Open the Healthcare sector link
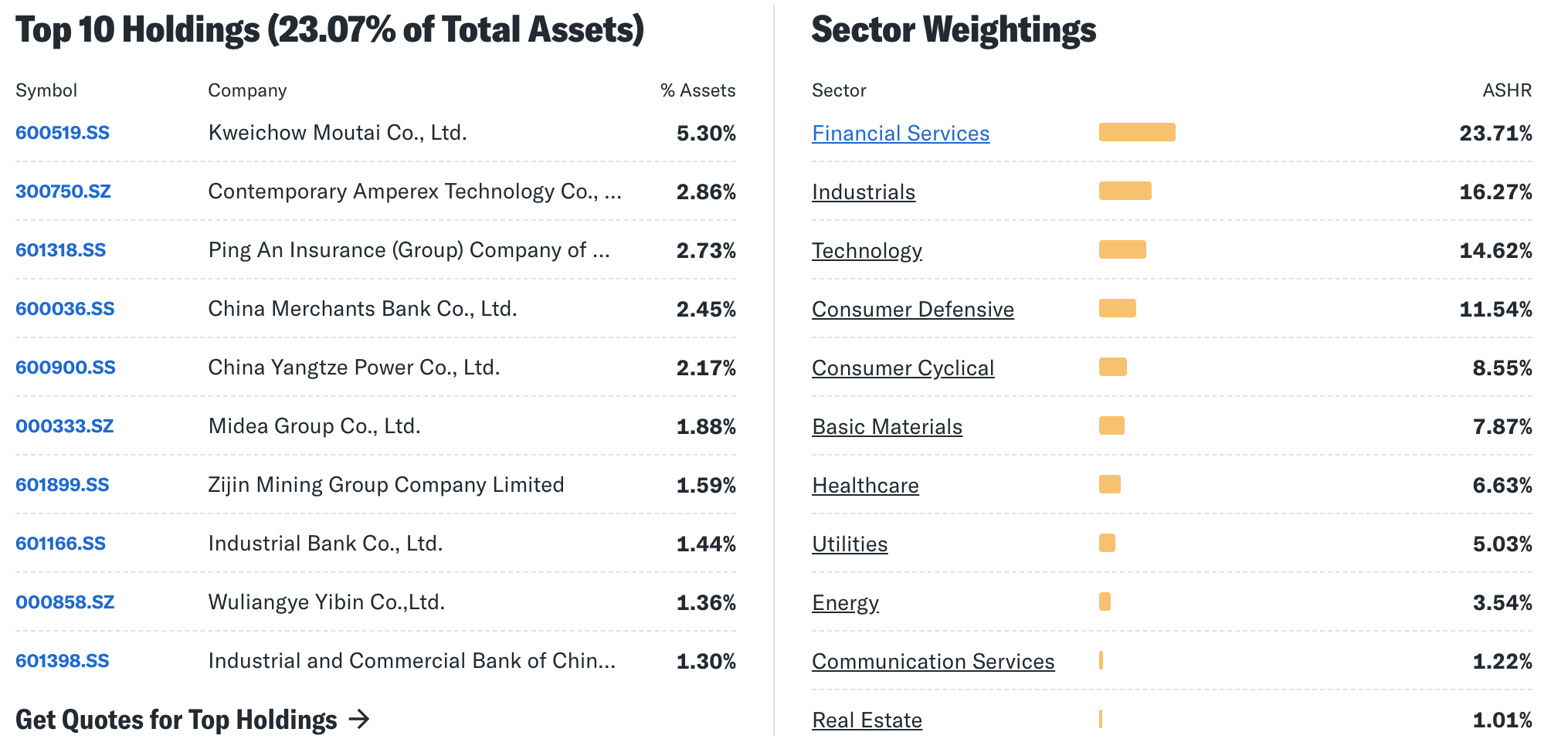Image resolution: width=1568 pixels, height=749 pixels. click(x=865, y=486)
